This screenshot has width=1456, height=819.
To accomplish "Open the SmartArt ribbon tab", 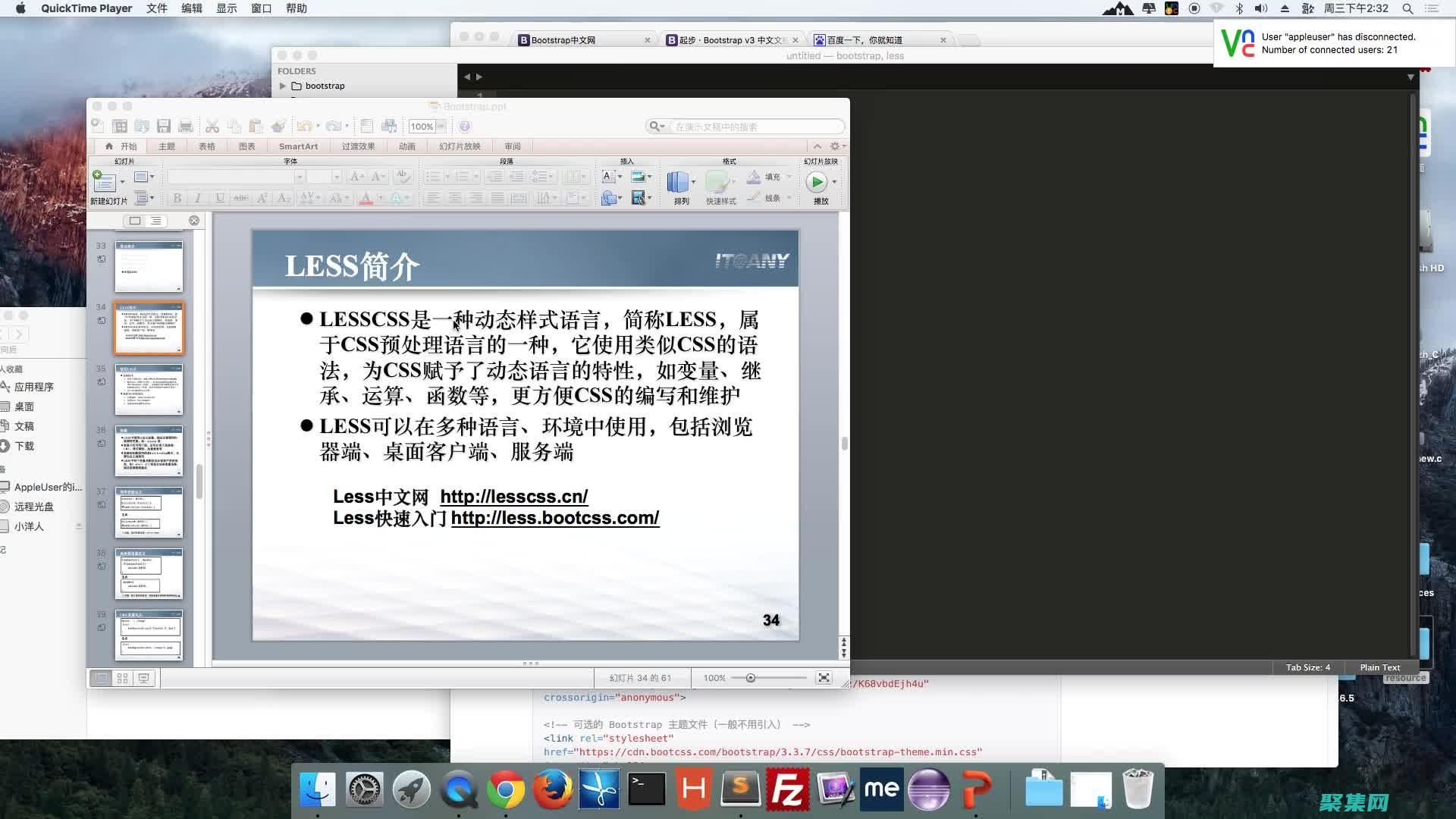I will pyautogui.click(x=298, y=146).
